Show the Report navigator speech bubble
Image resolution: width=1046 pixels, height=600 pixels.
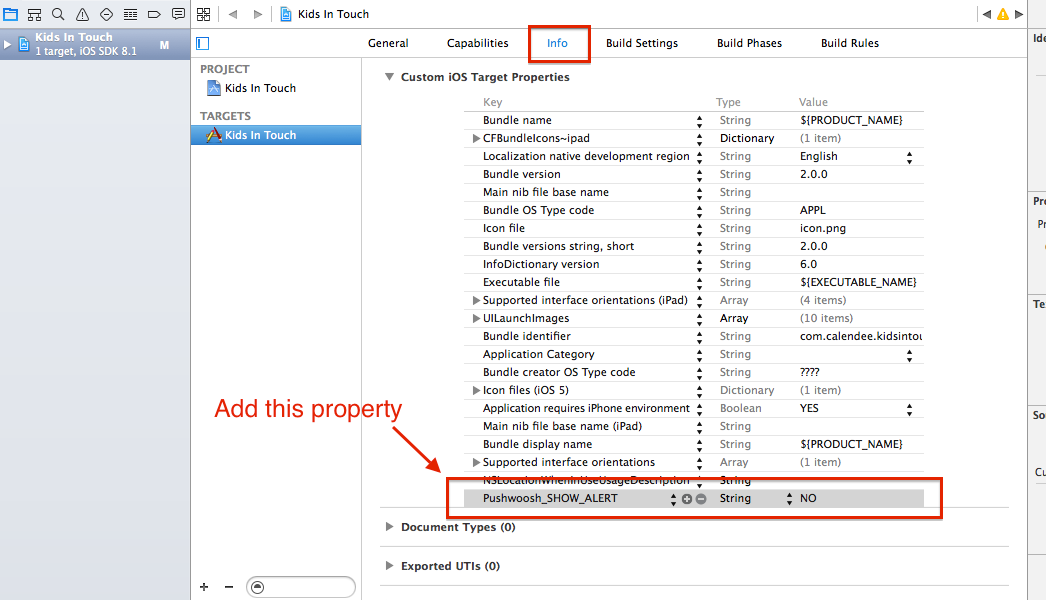(x=178, y=14)
